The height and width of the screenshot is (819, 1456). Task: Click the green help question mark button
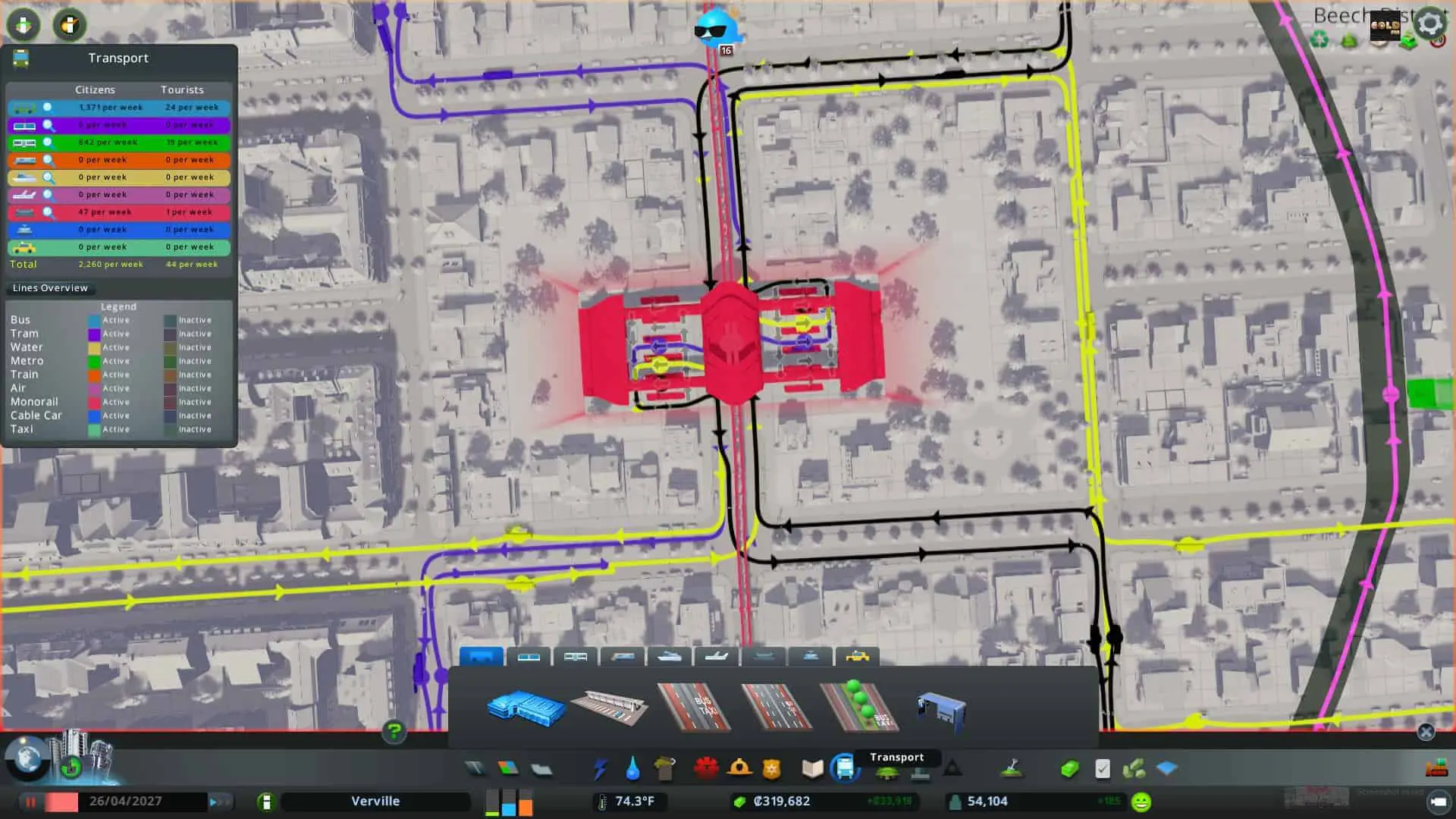(x=394, y=730)
